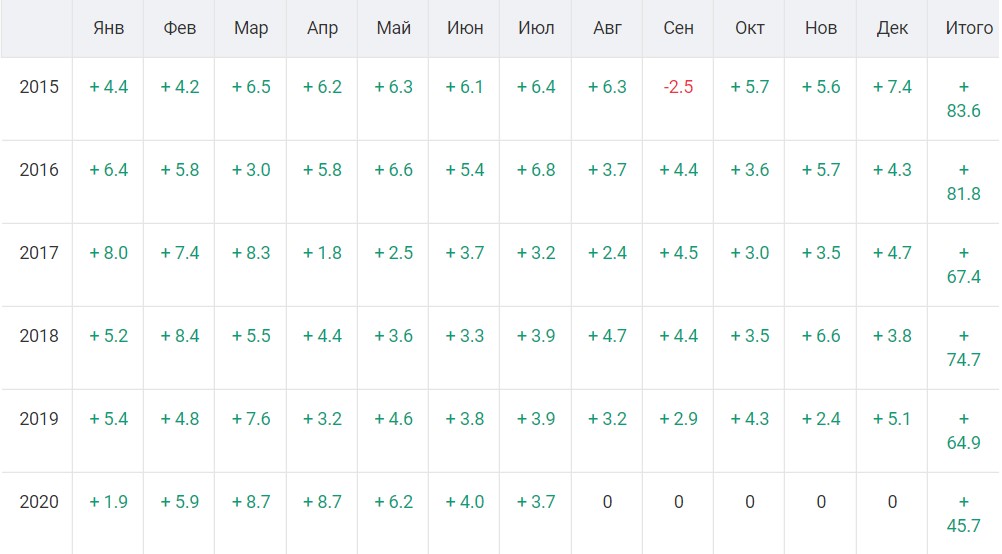Click the + 8.4 value in February 2018
The image size is (1002, 554).
(180, 336)
